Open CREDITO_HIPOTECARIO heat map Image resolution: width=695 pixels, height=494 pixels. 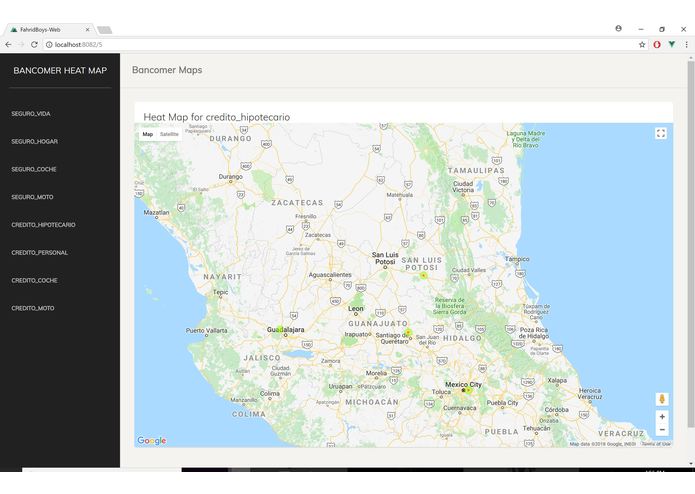[43, 225]
